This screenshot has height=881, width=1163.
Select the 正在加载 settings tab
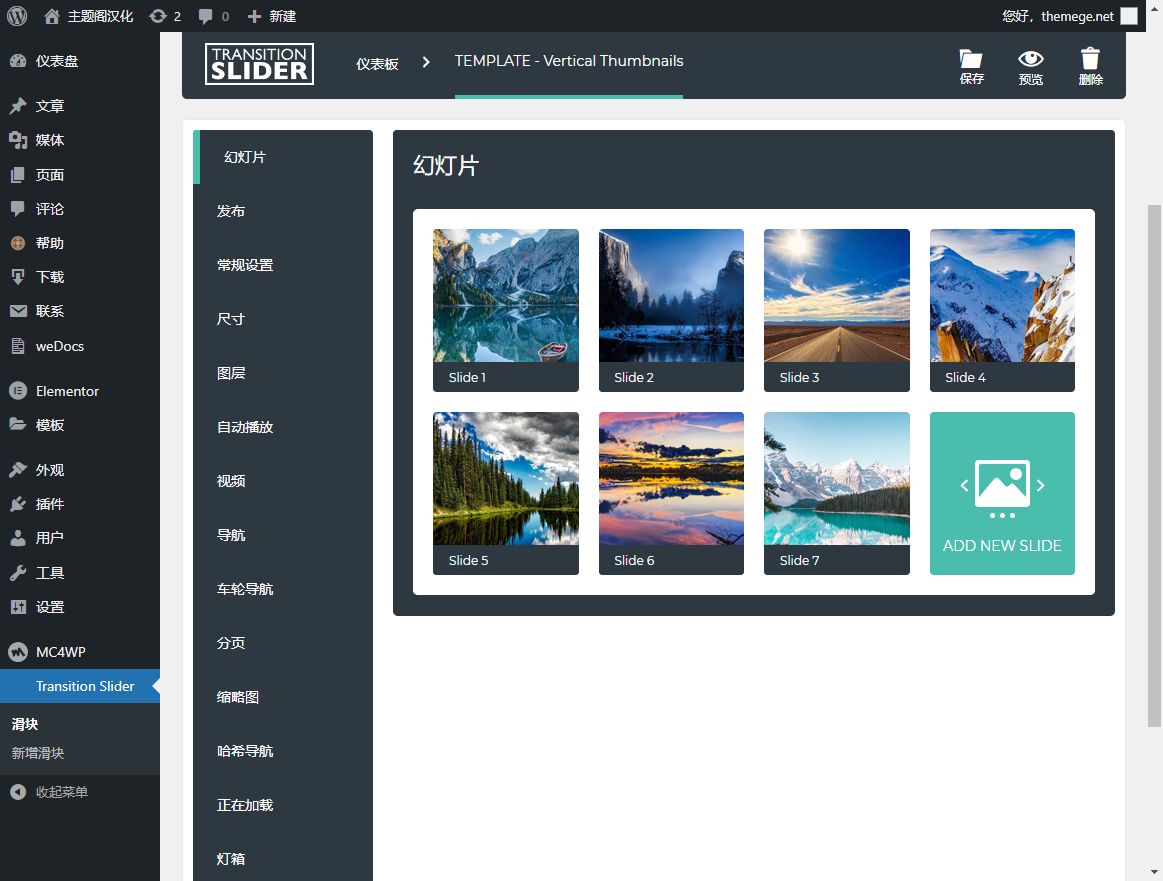[283, 805]
